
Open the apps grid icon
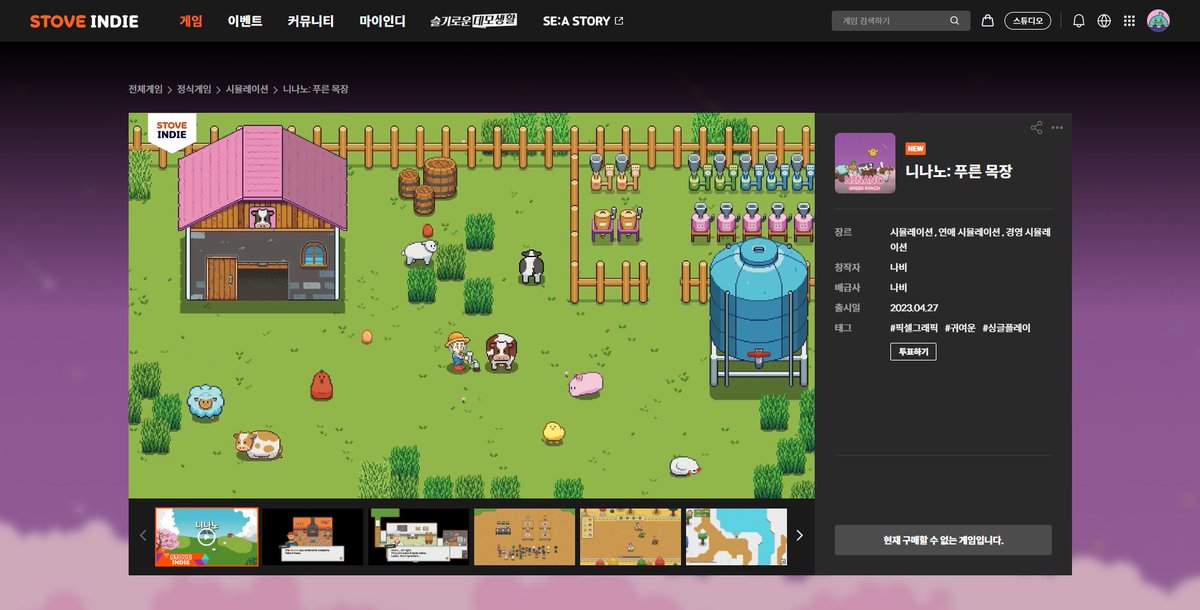click(1130, 20)
